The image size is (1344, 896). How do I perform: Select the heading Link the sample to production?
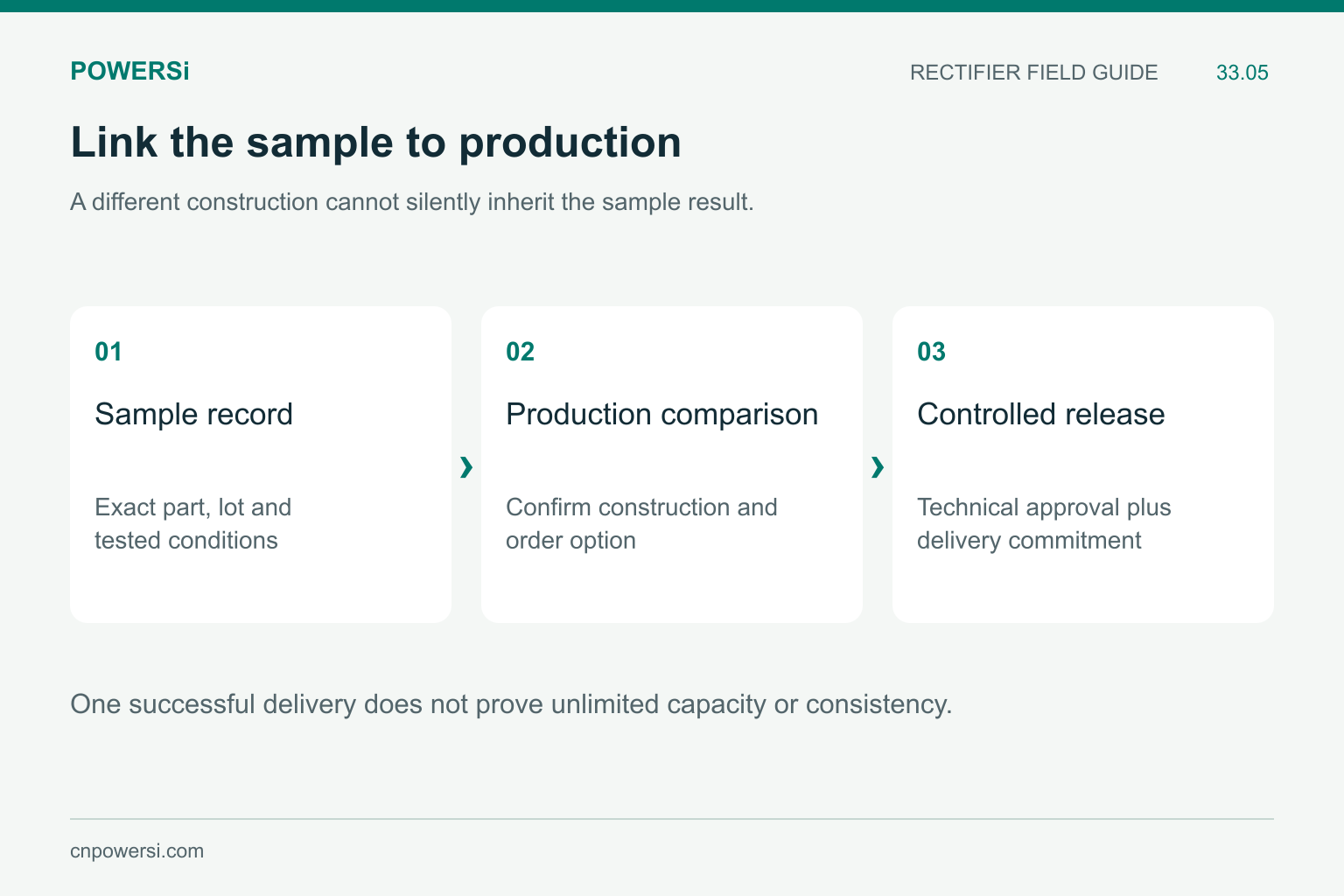tap(375, 143)
